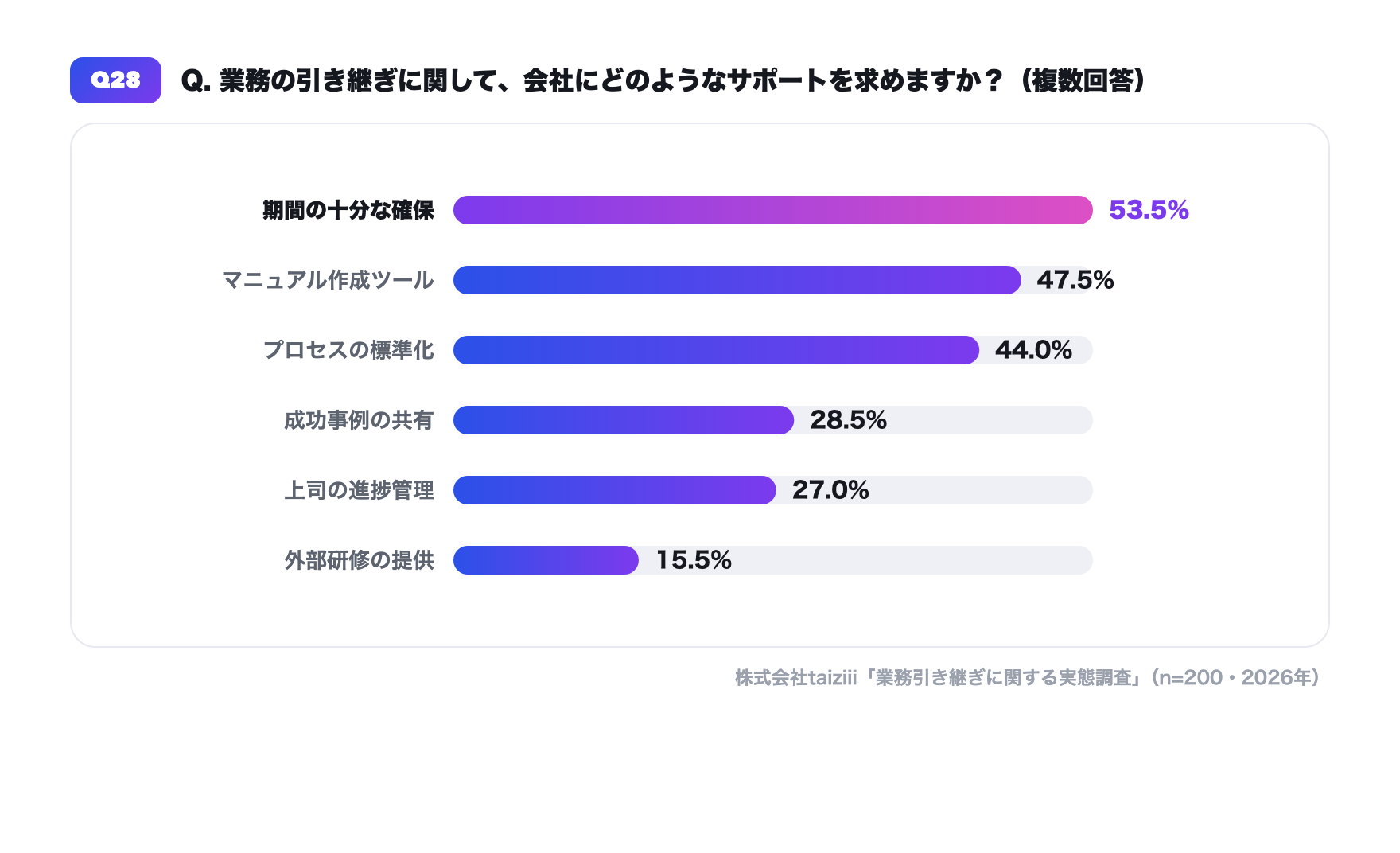Click the 外部研修の提供 category label
The image size is (1400, 853).
359,560
